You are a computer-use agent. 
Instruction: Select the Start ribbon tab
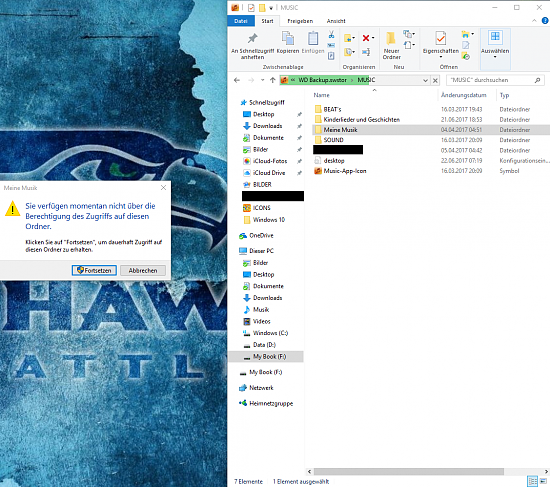click(x=267, y=21)
